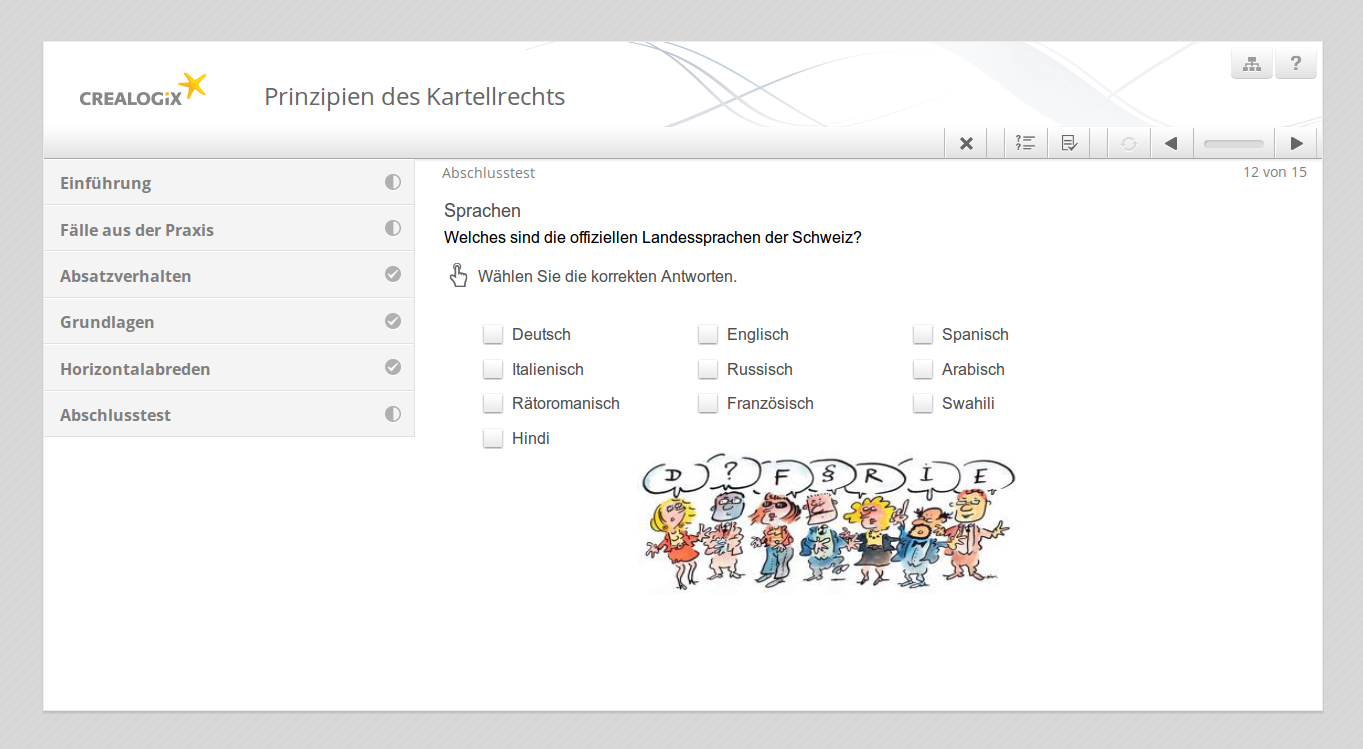Select the Italienisch checkbox

pos(493,369)
